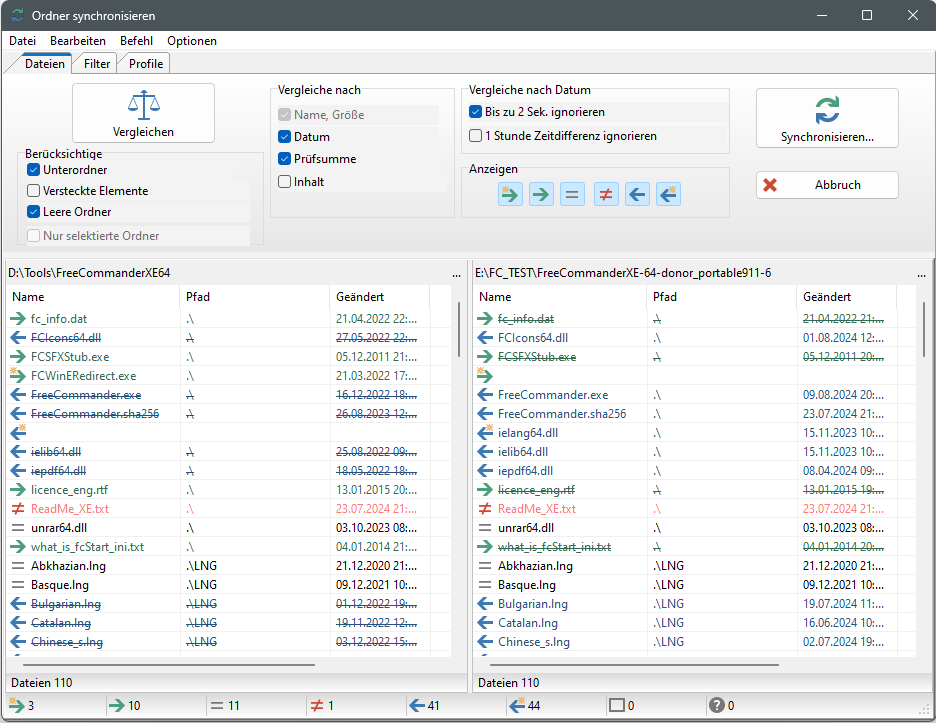Click the not-equal icon beside left ReadMe_XE.txt
The height and width of the screenshot is (723, 936).
coord(18,509)
